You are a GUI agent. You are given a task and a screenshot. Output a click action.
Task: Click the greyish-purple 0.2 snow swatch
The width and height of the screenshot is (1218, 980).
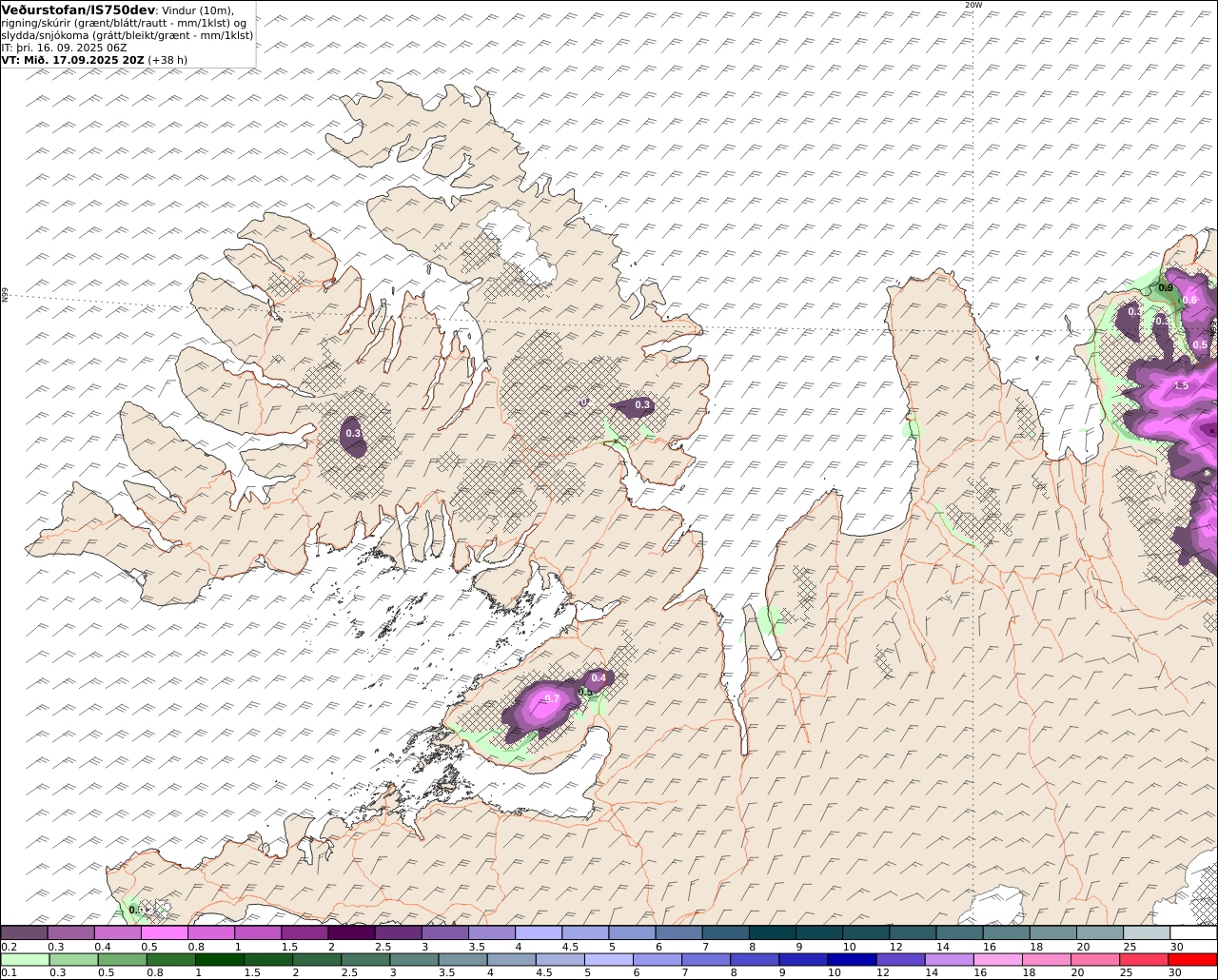pos(24,933)
